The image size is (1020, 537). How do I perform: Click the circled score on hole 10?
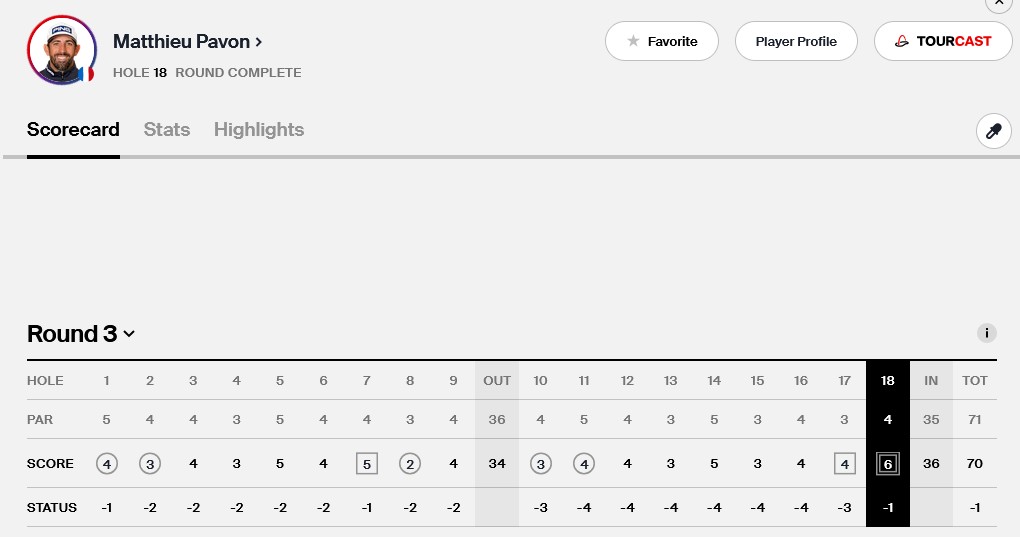coord(540,464)
